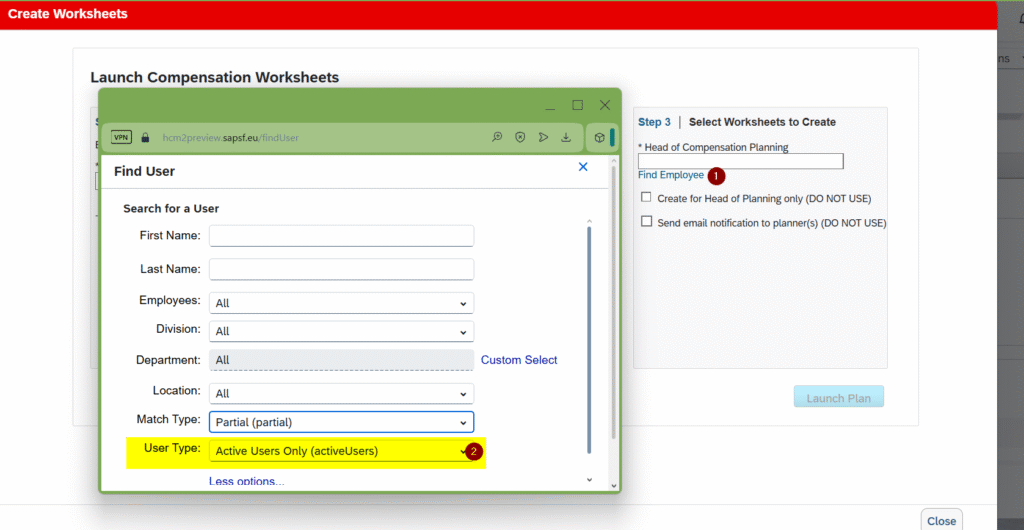Open the browser downloads icon
The width and height of the screenshot is (1024, 530).
coord(566,138)
